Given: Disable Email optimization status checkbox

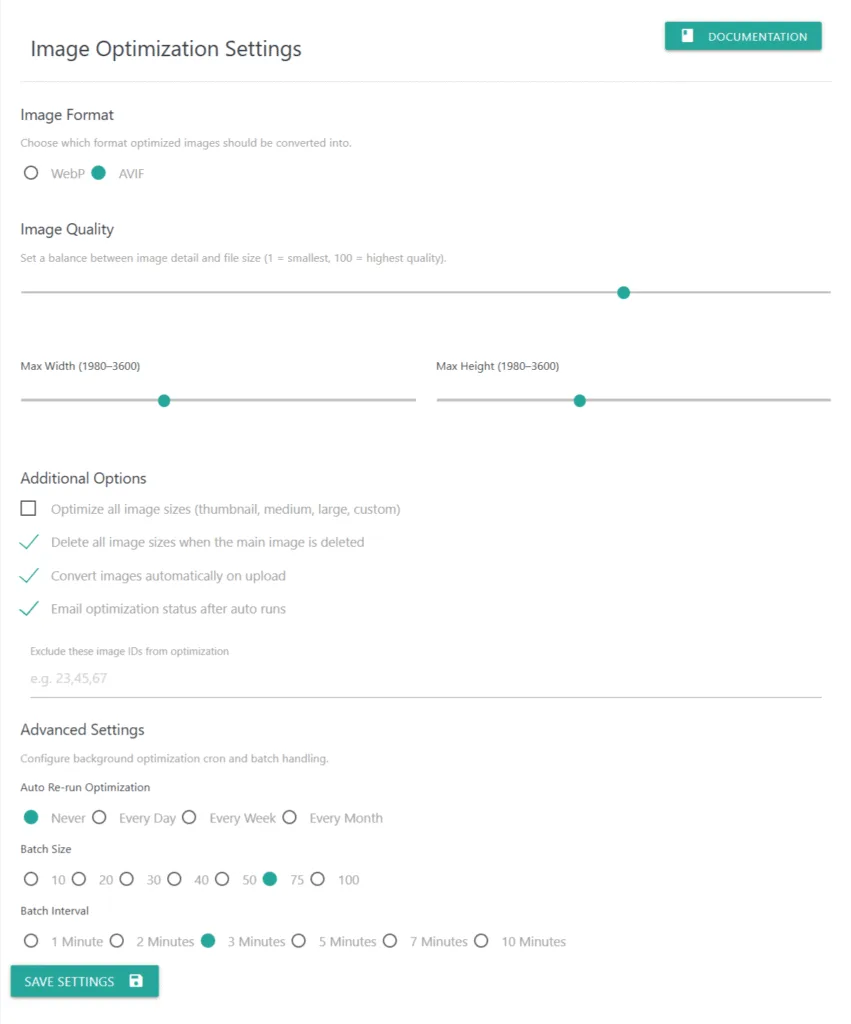Looking at the screenshot, I should (x=30, y=609).
